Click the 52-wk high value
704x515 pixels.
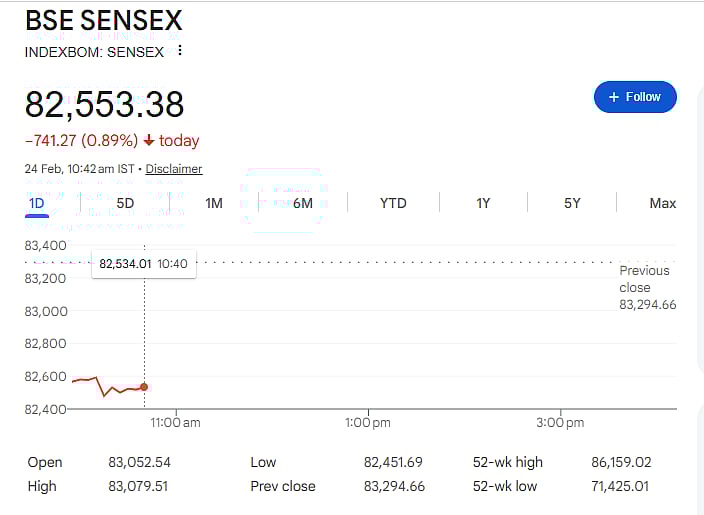621,462
